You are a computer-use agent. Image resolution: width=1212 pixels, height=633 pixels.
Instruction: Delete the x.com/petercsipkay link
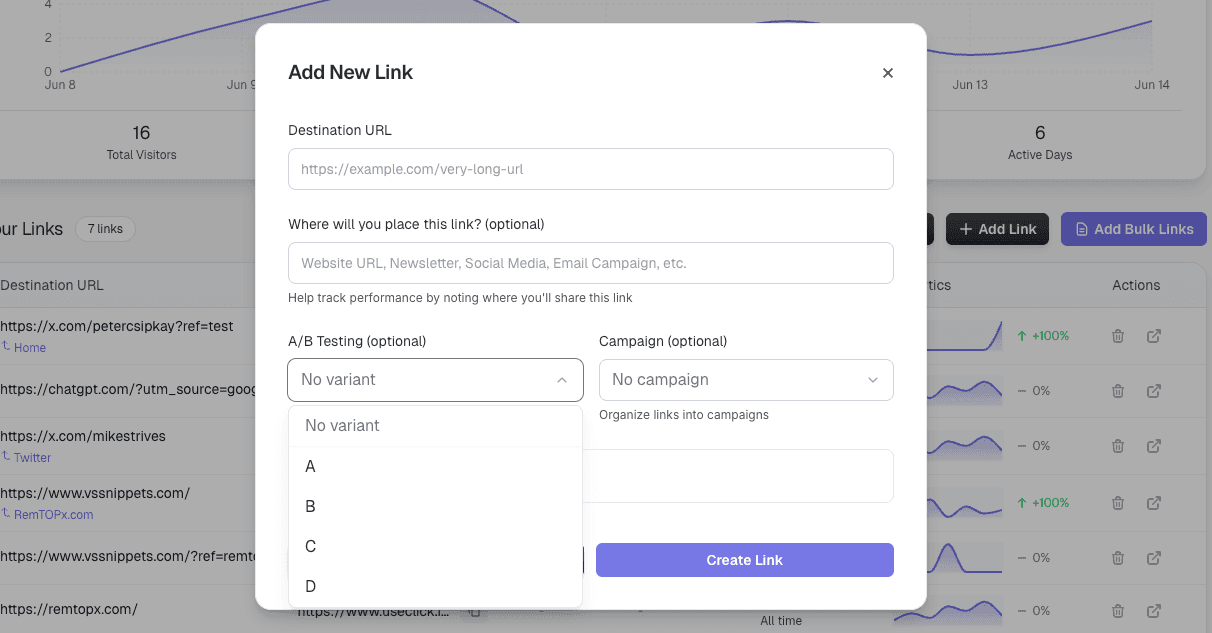[1118, 336]
